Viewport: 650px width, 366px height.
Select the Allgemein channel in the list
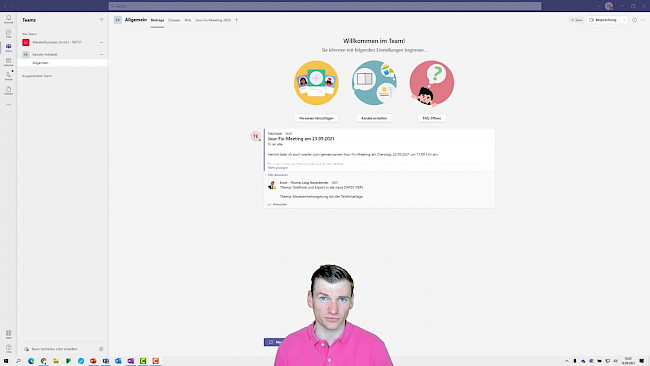point(62,63)
